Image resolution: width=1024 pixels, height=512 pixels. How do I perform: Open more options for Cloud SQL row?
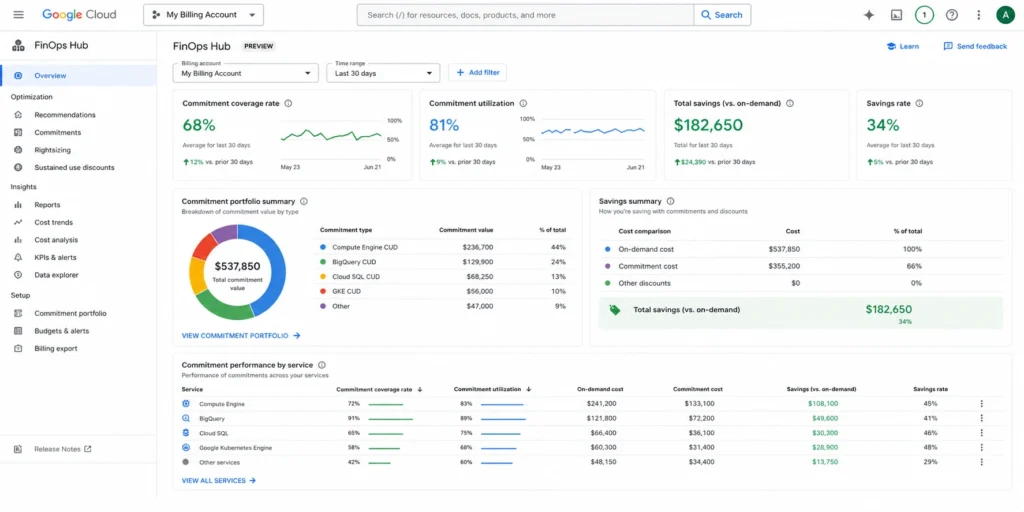(x=981, y=433)
